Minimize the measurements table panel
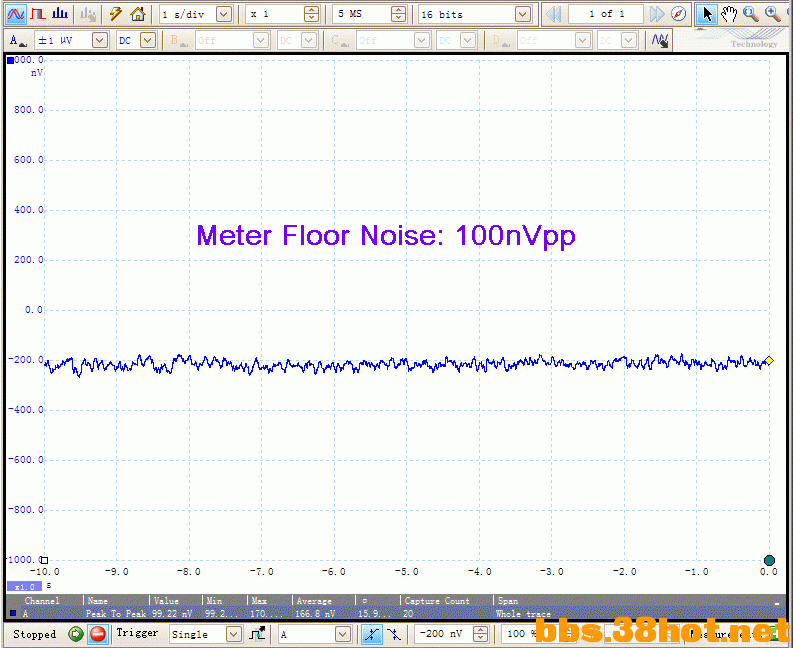Image resolution: width=793 pixels, height=648 pixels. tap(777, 602)
